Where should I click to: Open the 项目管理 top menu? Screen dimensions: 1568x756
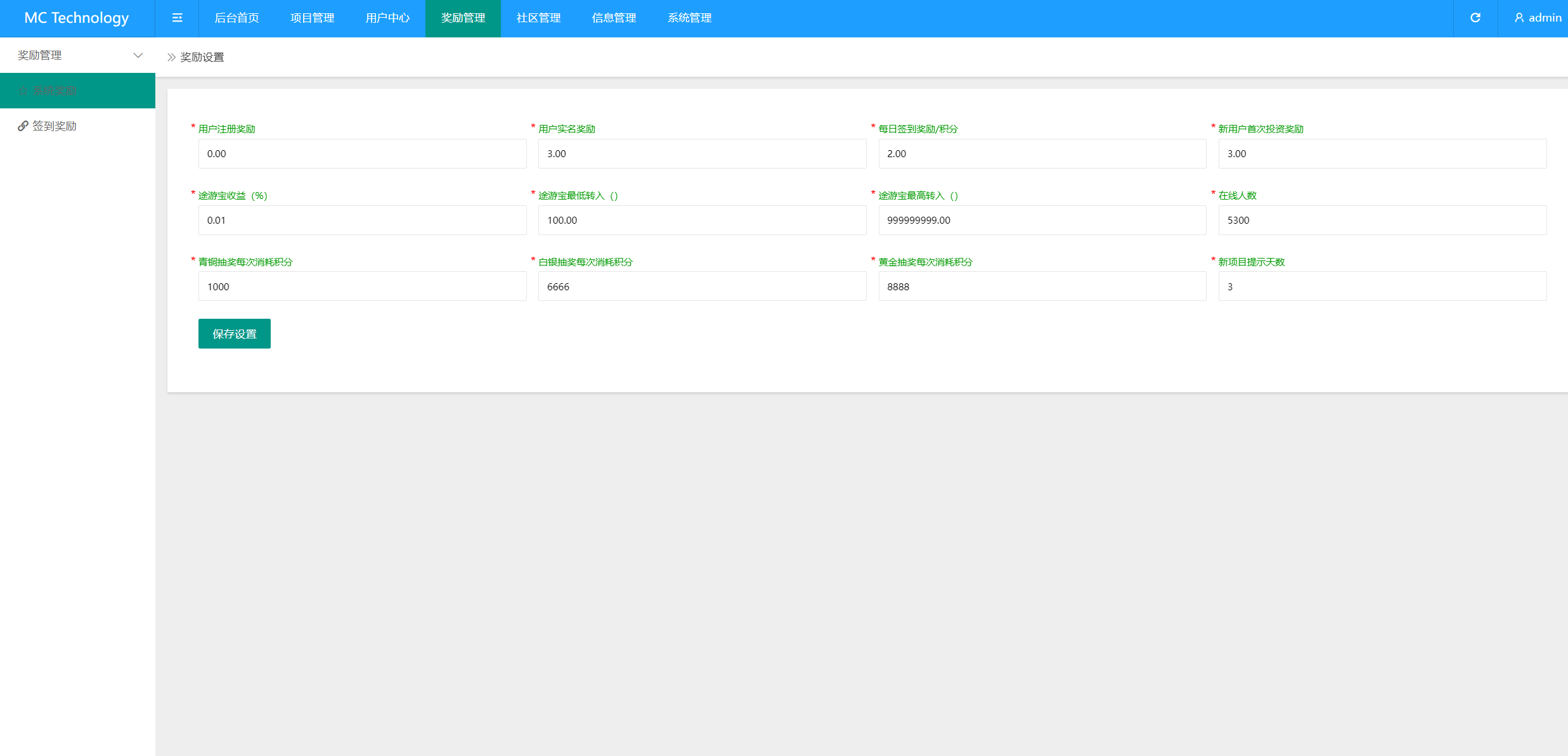click(x=312, y=18)
